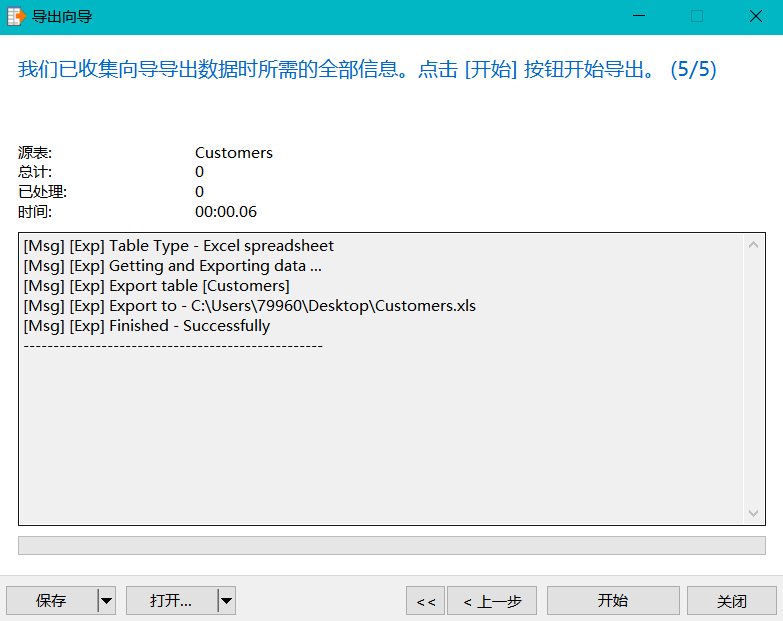
Task: Expand the 打开 dropdown arrow
Action: [227, 601]
